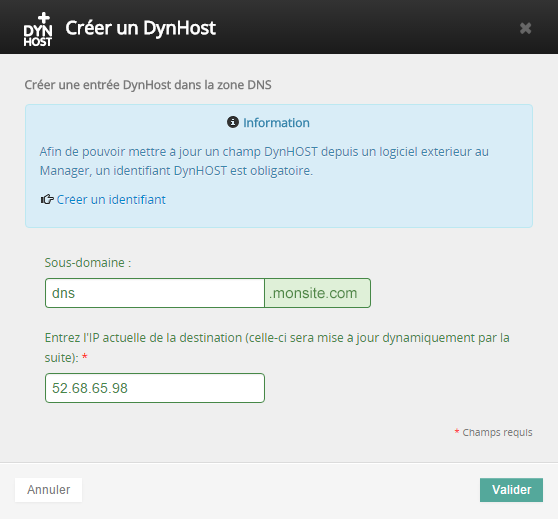Viewport: 558px width, 519px height.
Task: Click the .monsite.com domain suffix box
Action: tap(317, 293)
